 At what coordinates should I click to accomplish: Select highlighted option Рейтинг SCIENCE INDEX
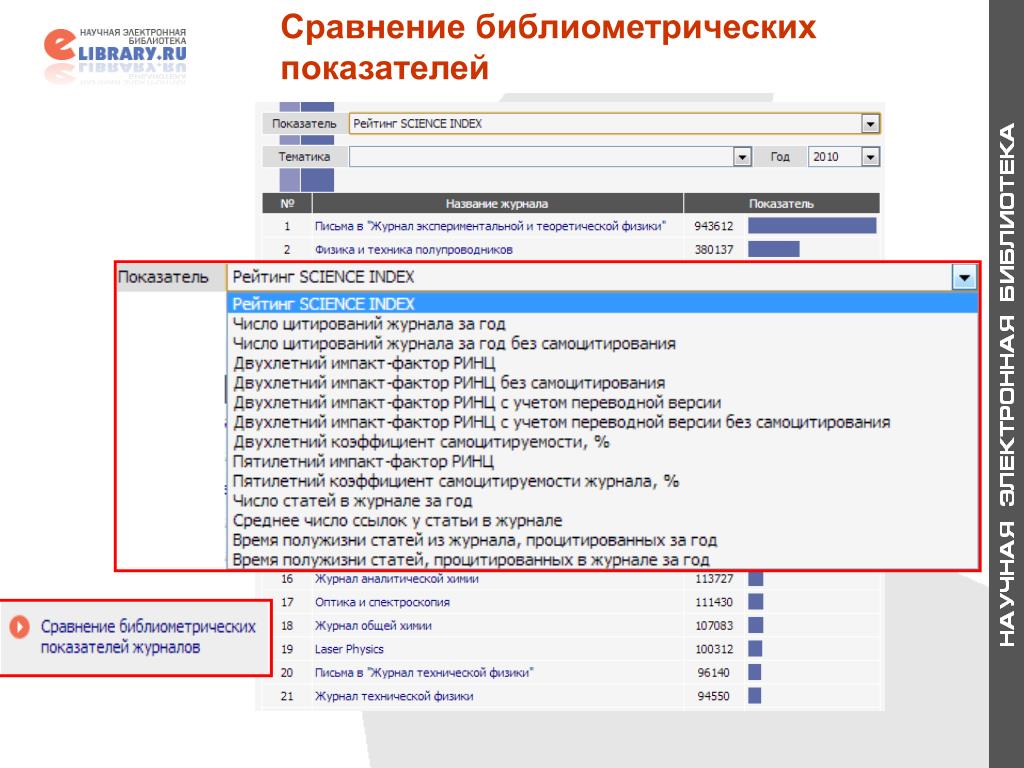coord(602,304)
